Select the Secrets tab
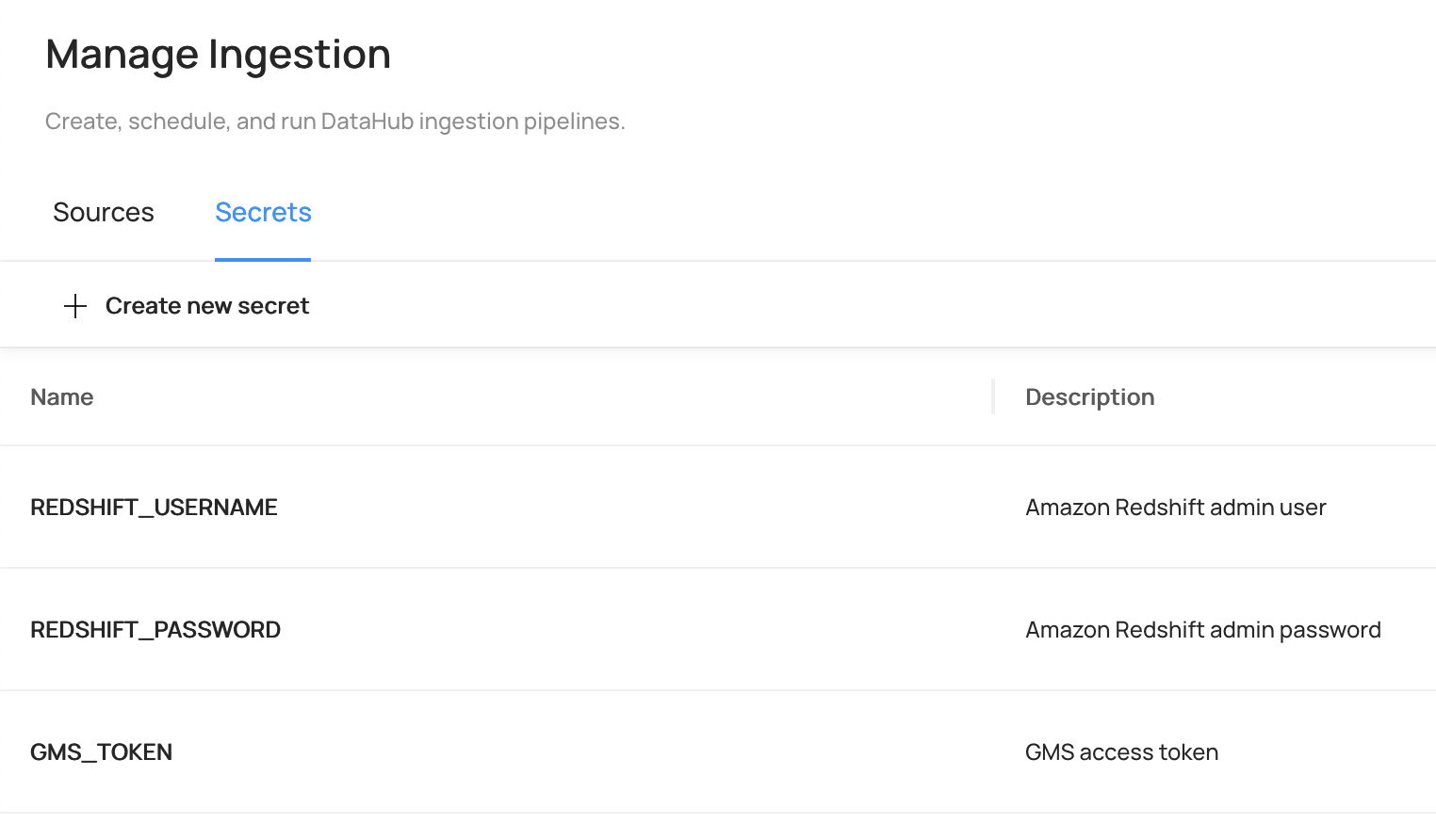Image resolution: width=1436 pixels, height=840 pixels. (263, 213)
